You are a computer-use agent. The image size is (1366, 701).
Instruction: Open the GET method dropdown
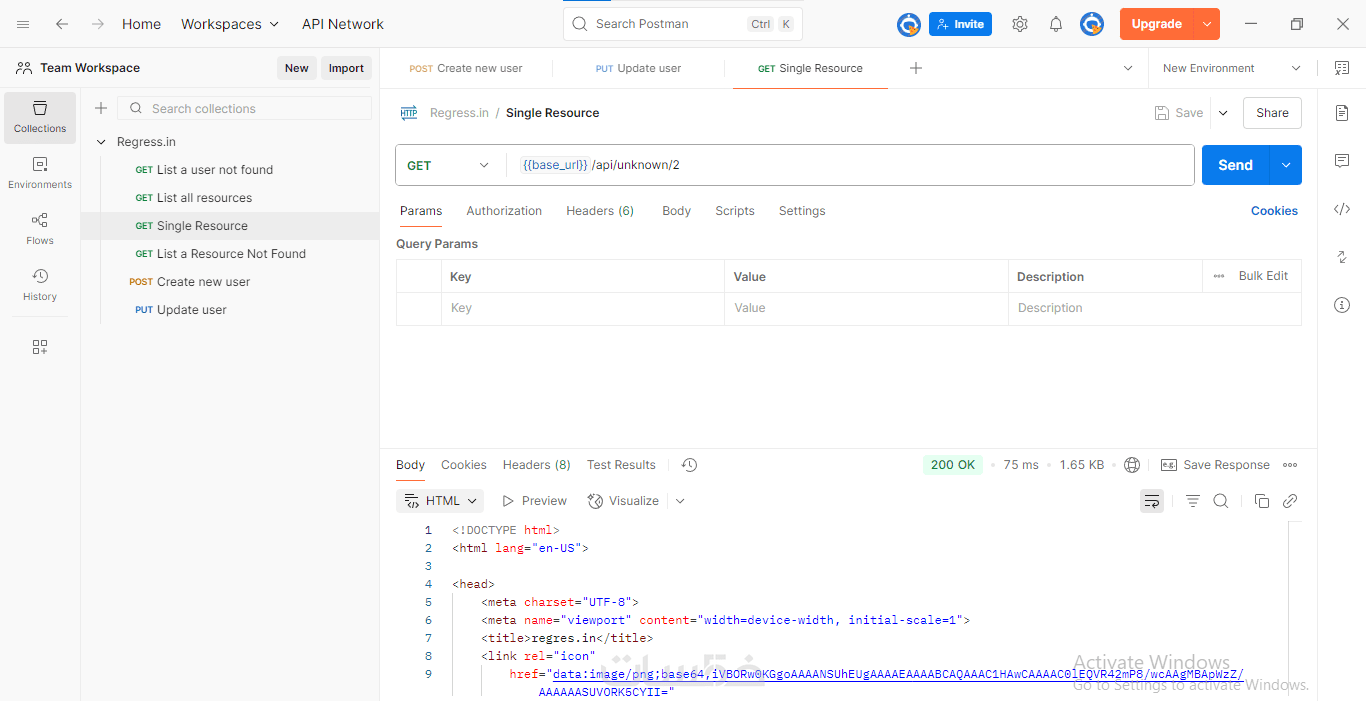[449, 165]
